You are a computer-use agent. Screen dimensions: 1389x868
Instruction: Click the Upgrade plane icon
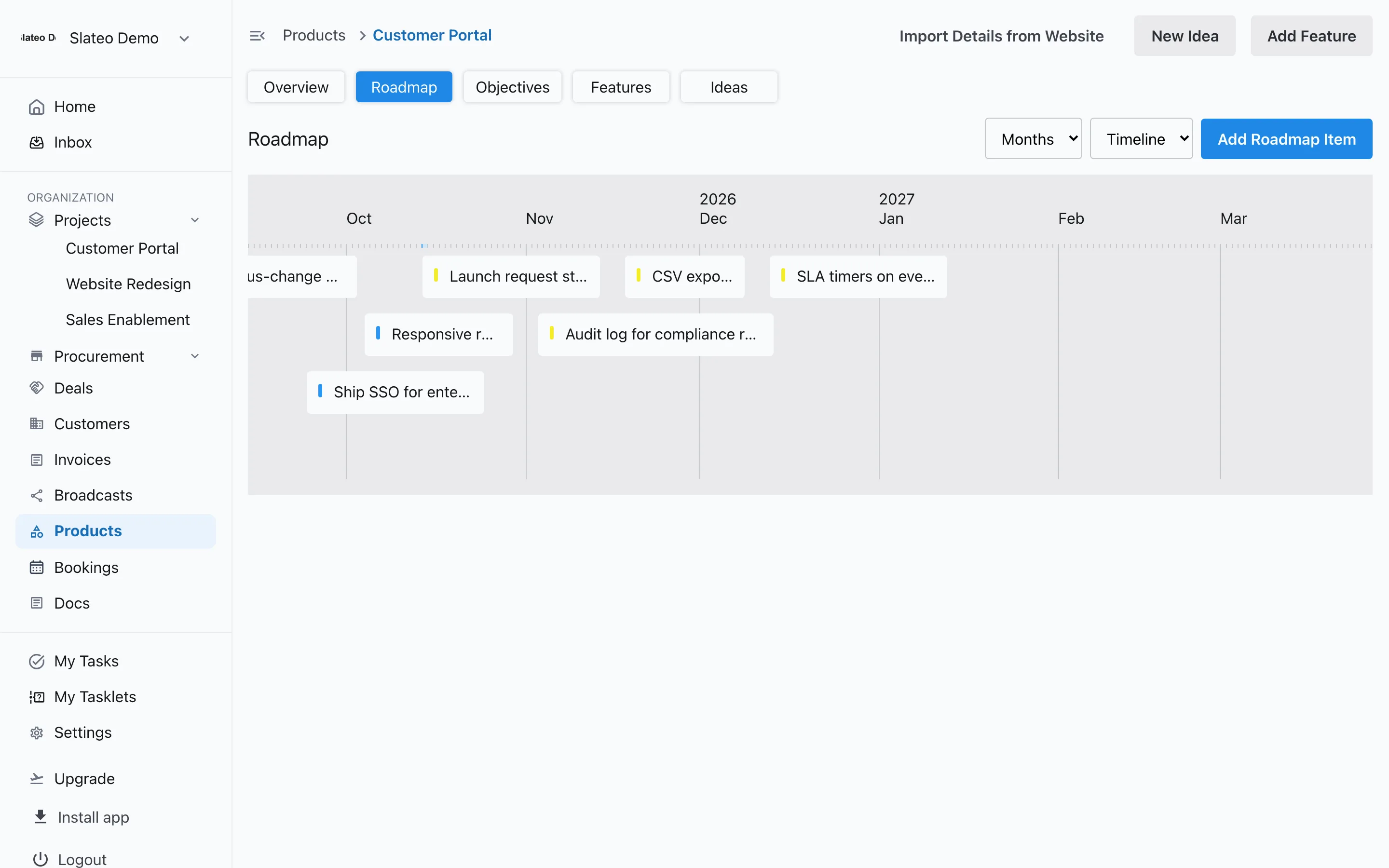[37, 778]
